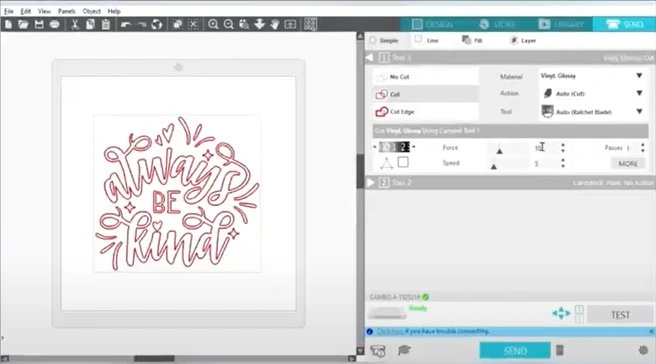
Task: Switch to the Line cut mode tab
Action: (427, 40)
